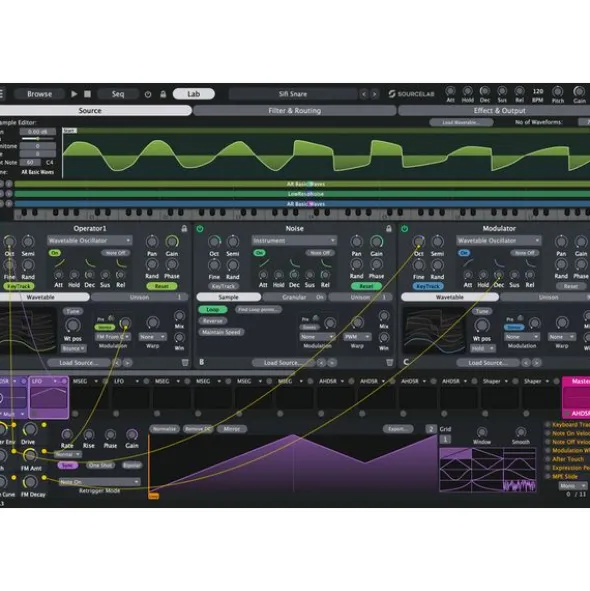The height and width of the screenshot is (591, 590).
Task: Open the Note On retrigger mode dropdown
Action: pyautogui.click(x=100, y=482)
